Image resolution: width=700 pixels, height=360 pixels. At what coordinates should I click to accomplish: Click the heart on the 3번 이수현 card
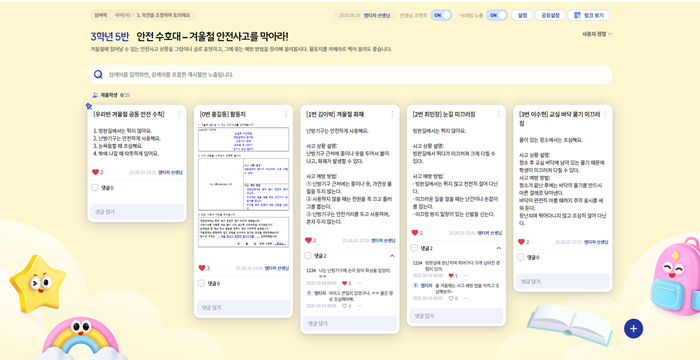point(521,242)
